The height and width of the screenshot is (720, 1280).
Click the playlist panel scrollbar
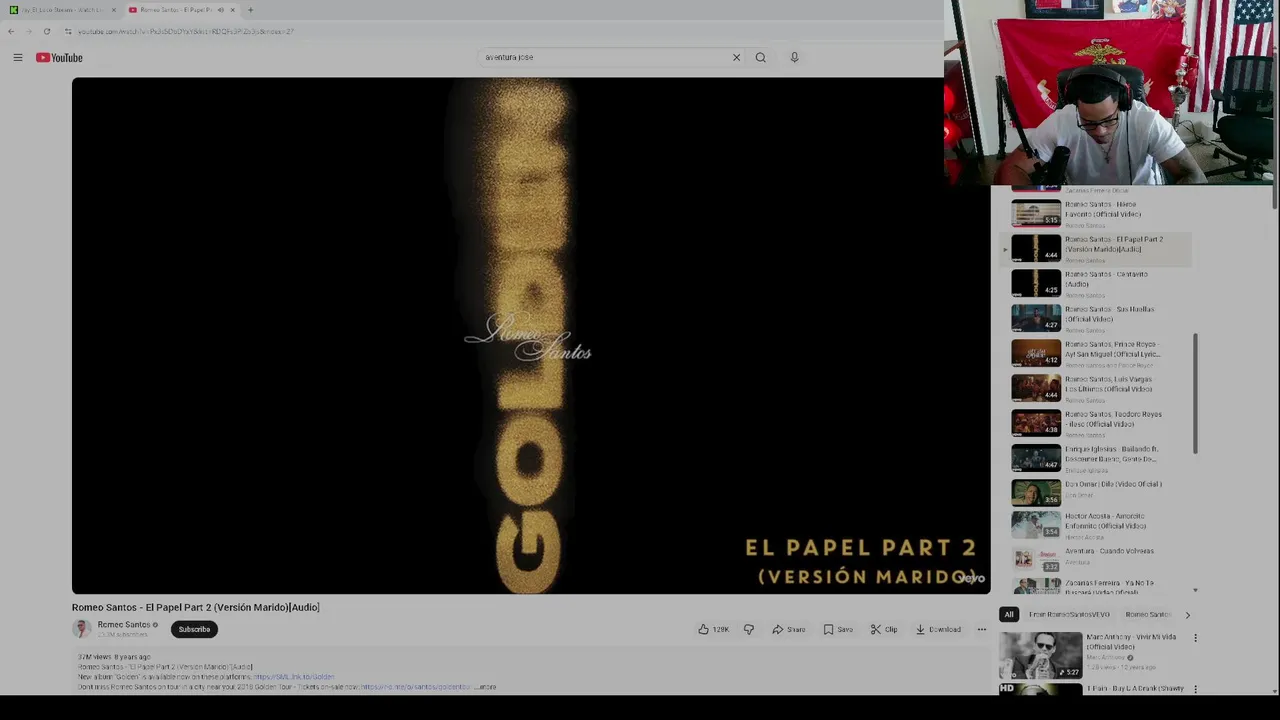pyautogui.click(x=1195, y=393)
